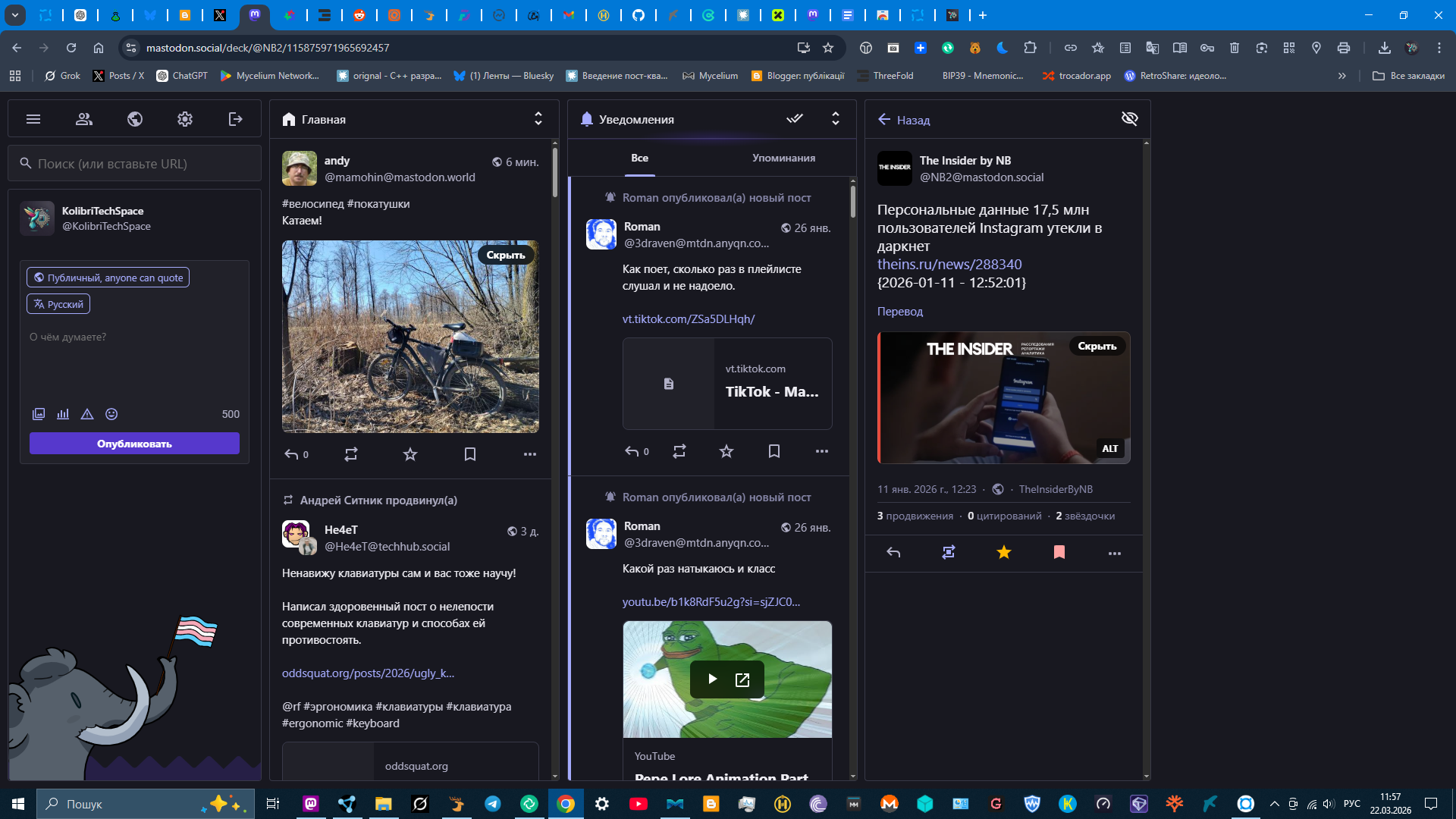Boost andy's bicycle post
Image resolution: width=1456 pixels, height=819 pixels.
coord(350,454)
